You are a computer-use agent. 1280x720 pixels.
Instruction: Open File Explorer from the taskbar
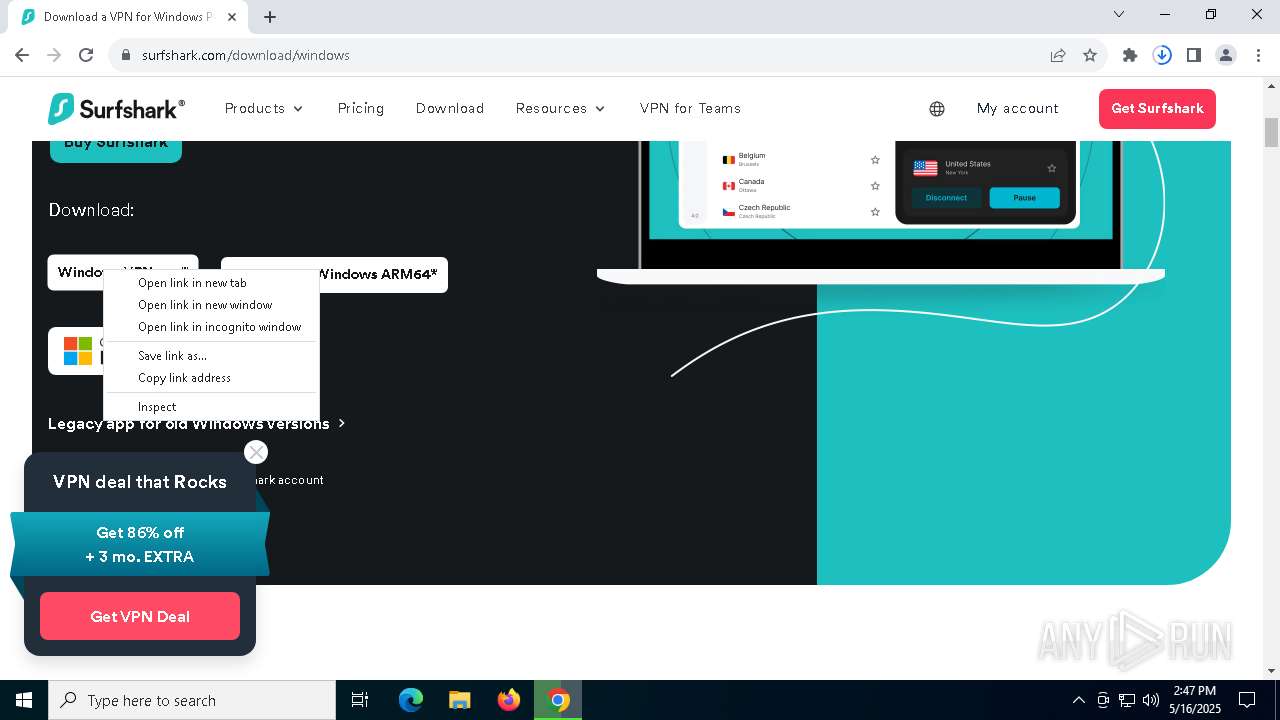459,700
